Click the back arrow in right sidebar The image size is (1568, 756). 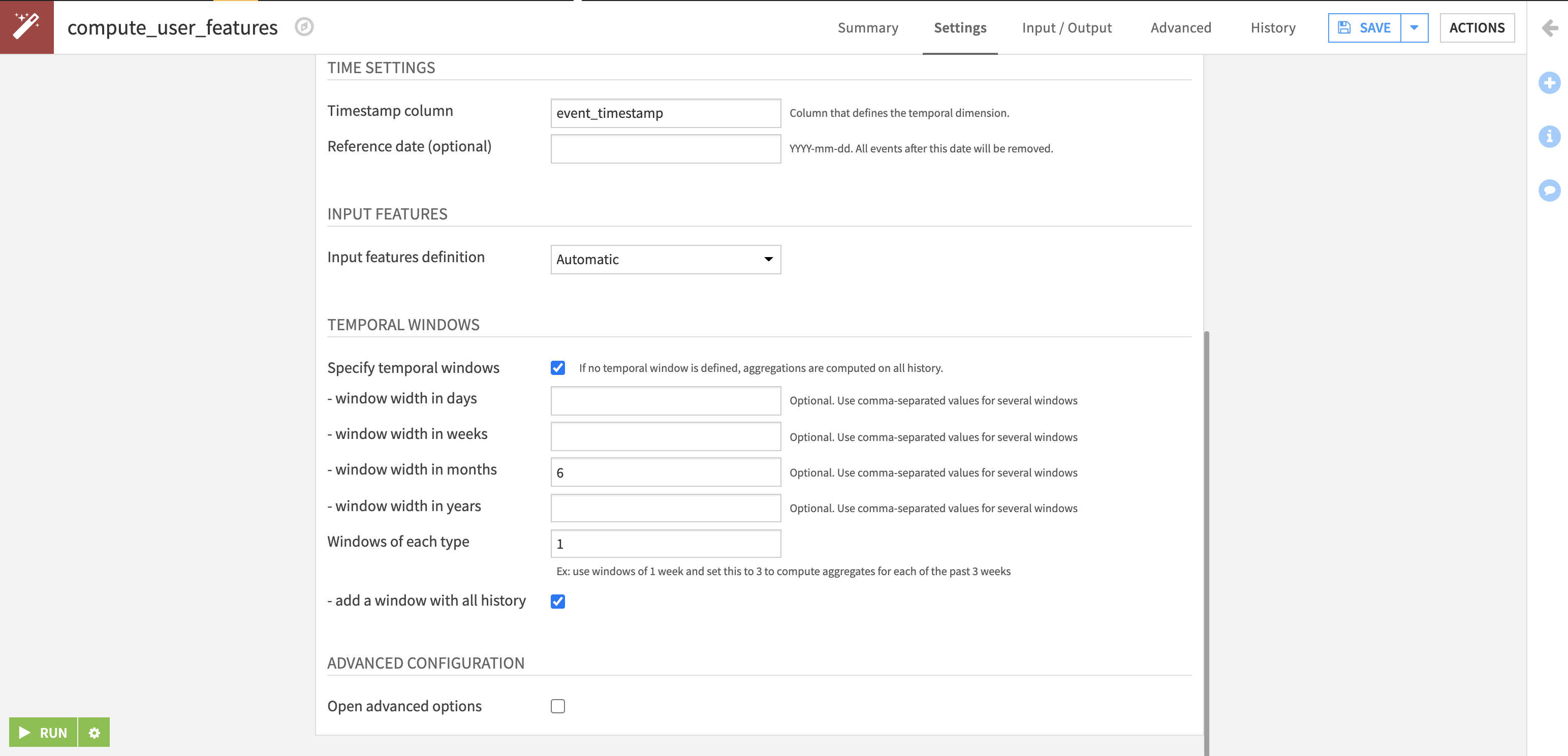click(x=1549, y=28)
